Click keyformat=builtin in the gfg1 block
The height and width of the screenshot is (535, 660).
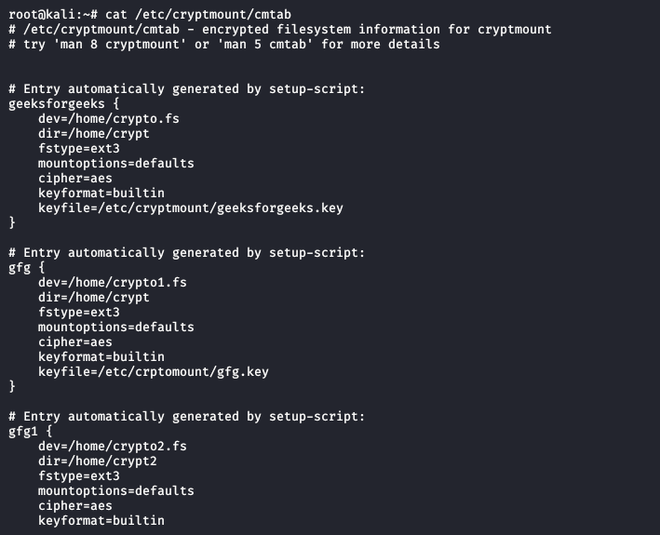pyautogui.click(x=101, y=520)
